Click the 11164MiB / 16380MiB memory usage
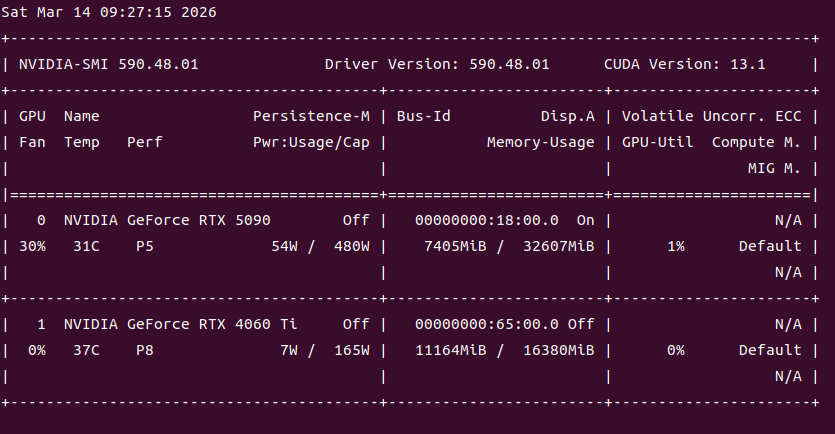 (505, 350)
